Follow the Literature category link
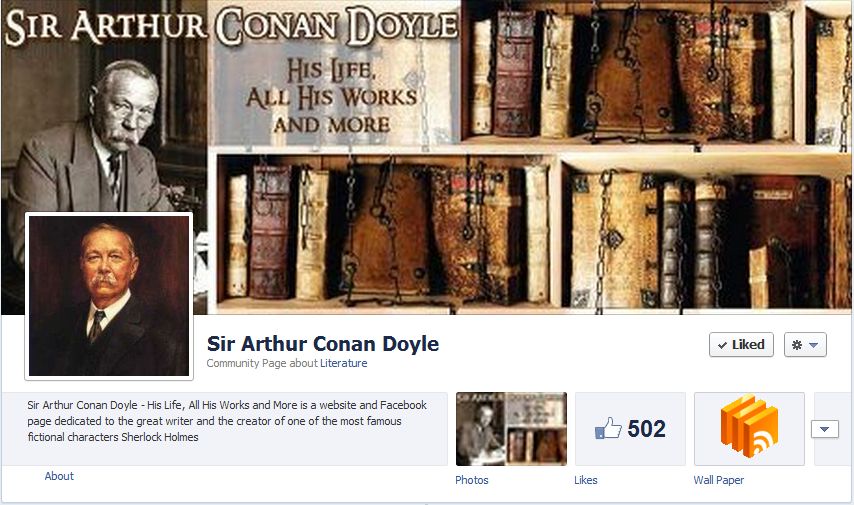This screenshot has width=854, height=505. pyautogui.click(x=343, y=363)
